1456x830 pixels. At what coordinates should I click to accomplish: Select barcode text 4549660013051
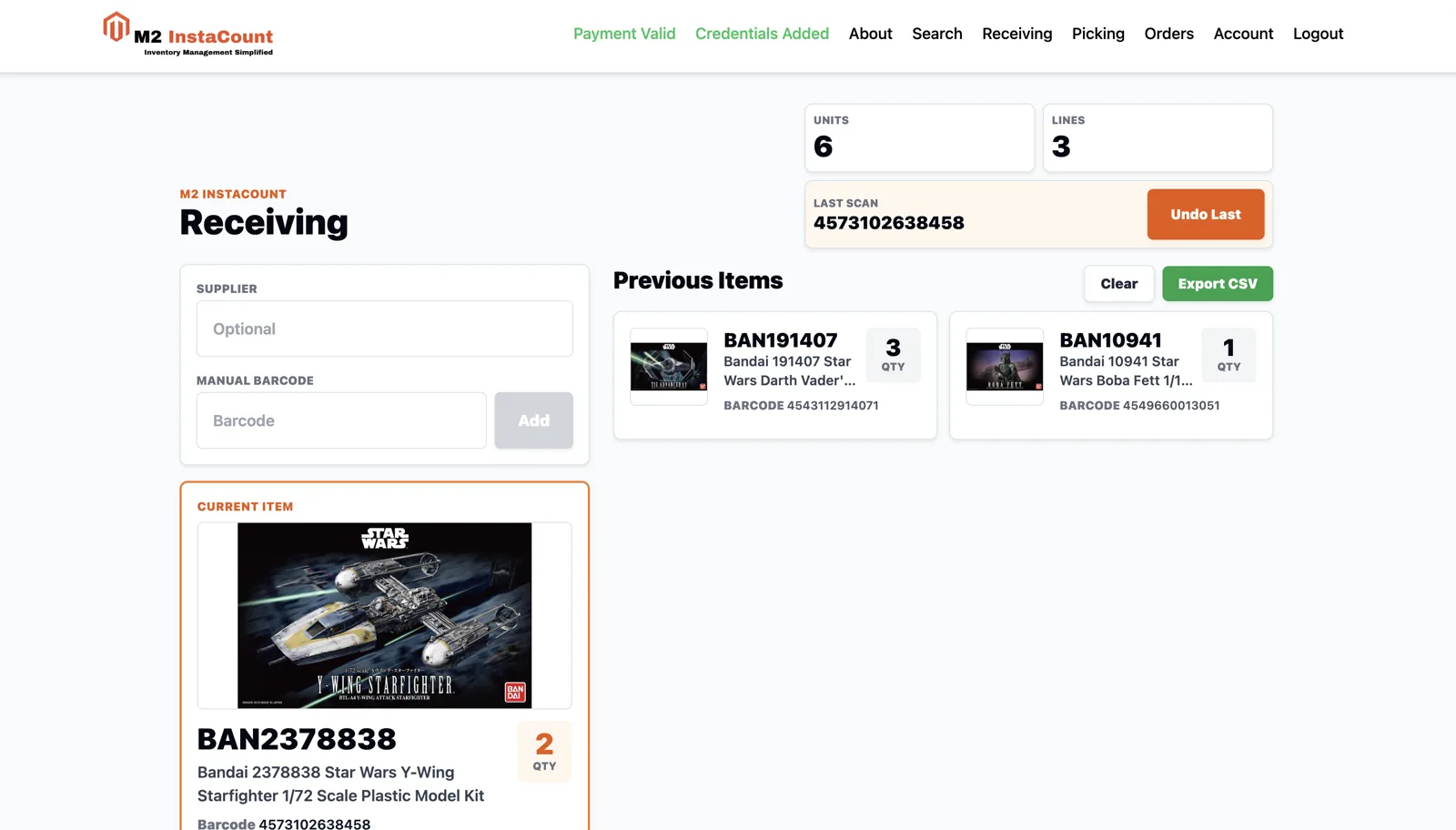click(x=1171, y=406)
